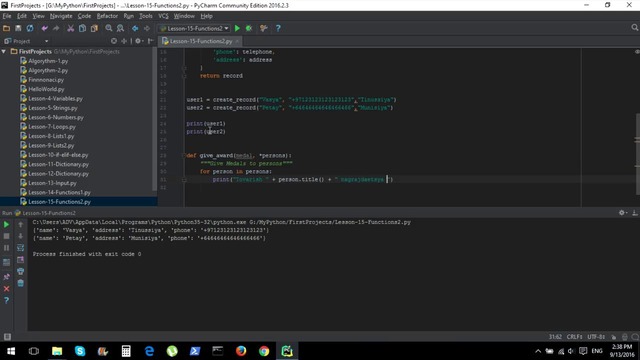The width and height of the screenshot is (640, 360).
Task: Open the run configuration Lesson-15-Functions2 dropdown
Action: click(x=195, y=28)
